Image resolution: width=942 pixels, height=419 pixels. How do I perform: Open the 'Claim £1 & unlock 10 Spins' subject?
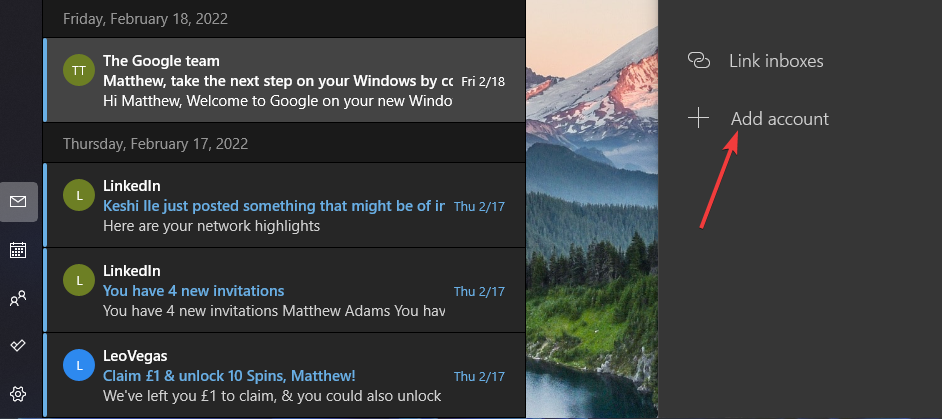pyautogui.click(x=229, y=376)
